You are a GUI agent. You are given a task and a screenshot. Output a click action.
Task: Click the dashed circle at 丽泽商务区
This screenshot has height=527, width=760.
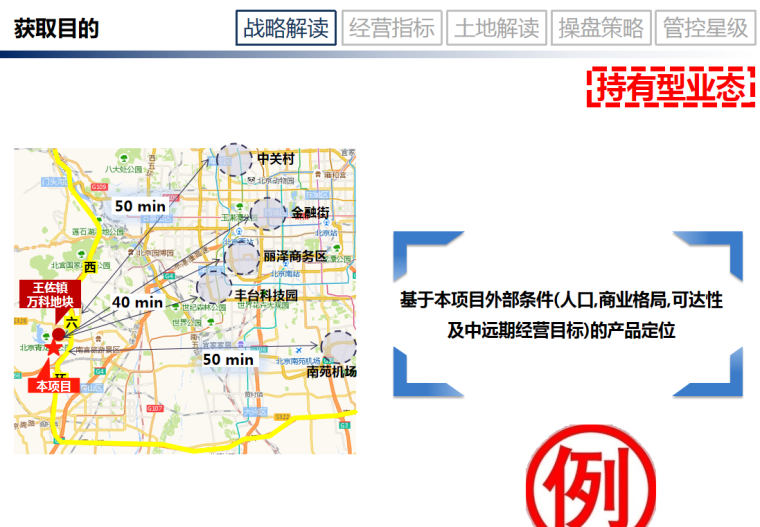pos(243,256)
